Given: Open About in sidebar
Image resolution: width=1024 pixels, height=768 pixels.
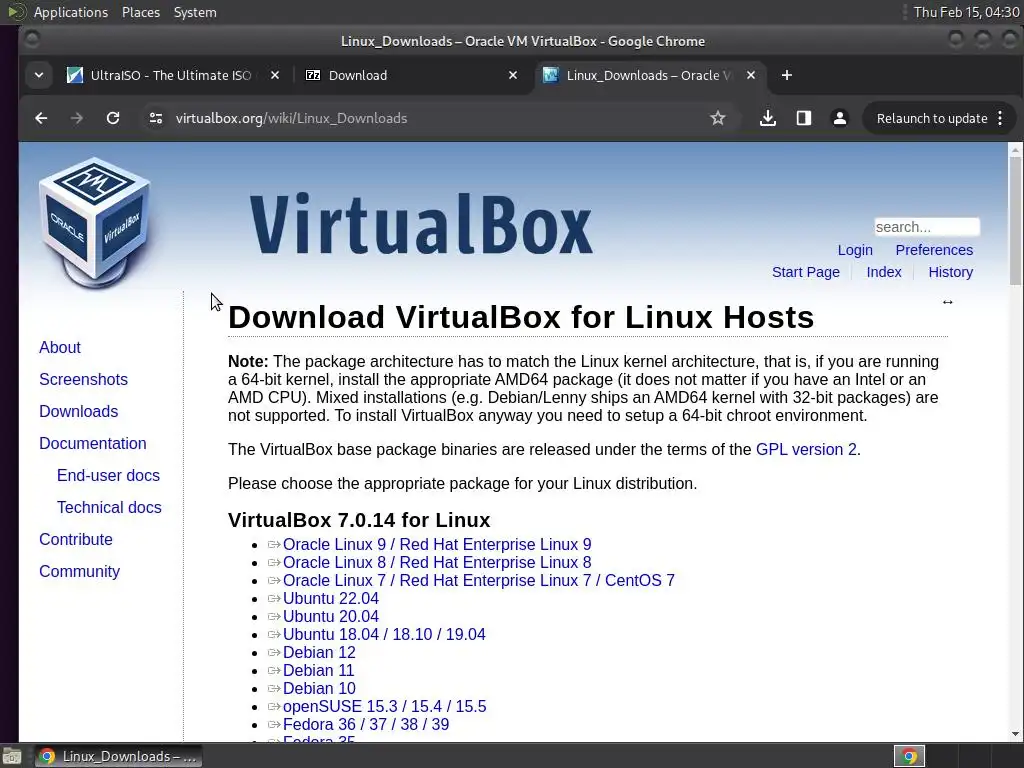Looking at the screenshot, I should point(59,347).
